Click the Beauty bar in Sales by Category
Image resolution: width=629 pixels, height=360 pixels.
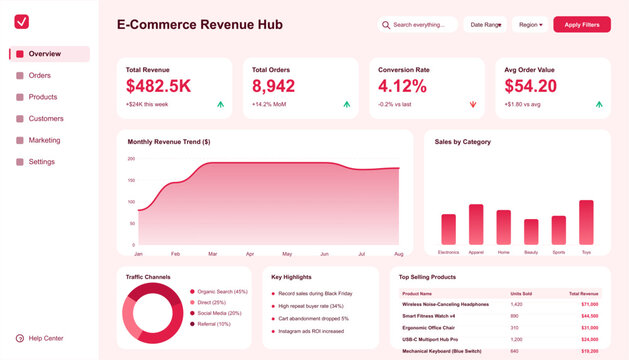[x=531, y=232]
